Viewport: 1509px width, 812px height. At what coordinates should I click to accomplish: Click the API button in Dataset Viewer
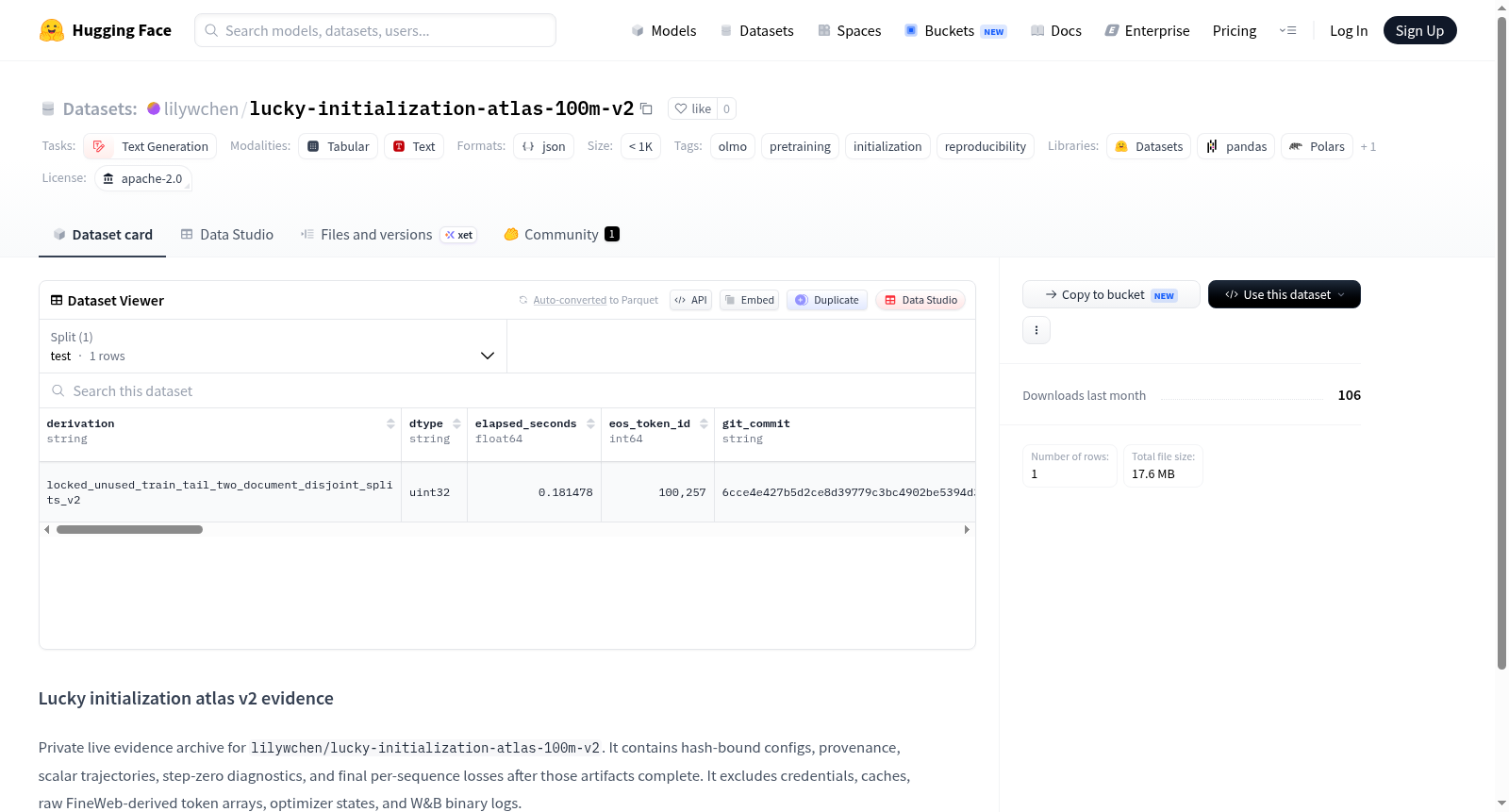click(690, 300)
